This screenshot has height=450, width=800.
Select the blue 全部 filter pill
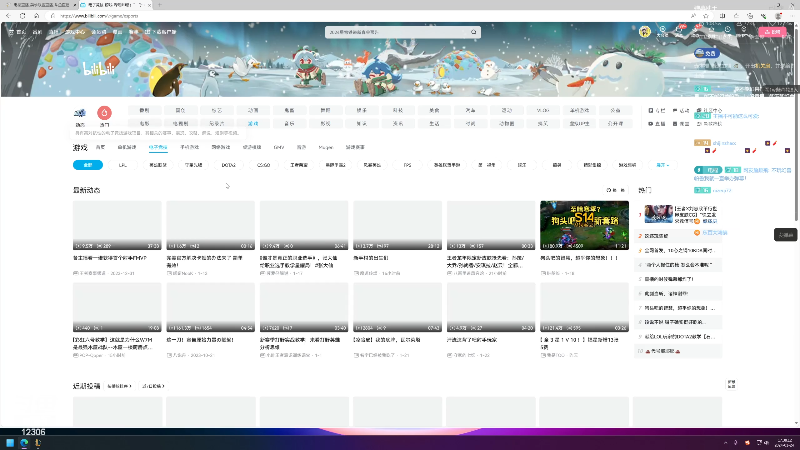point(88,165)
